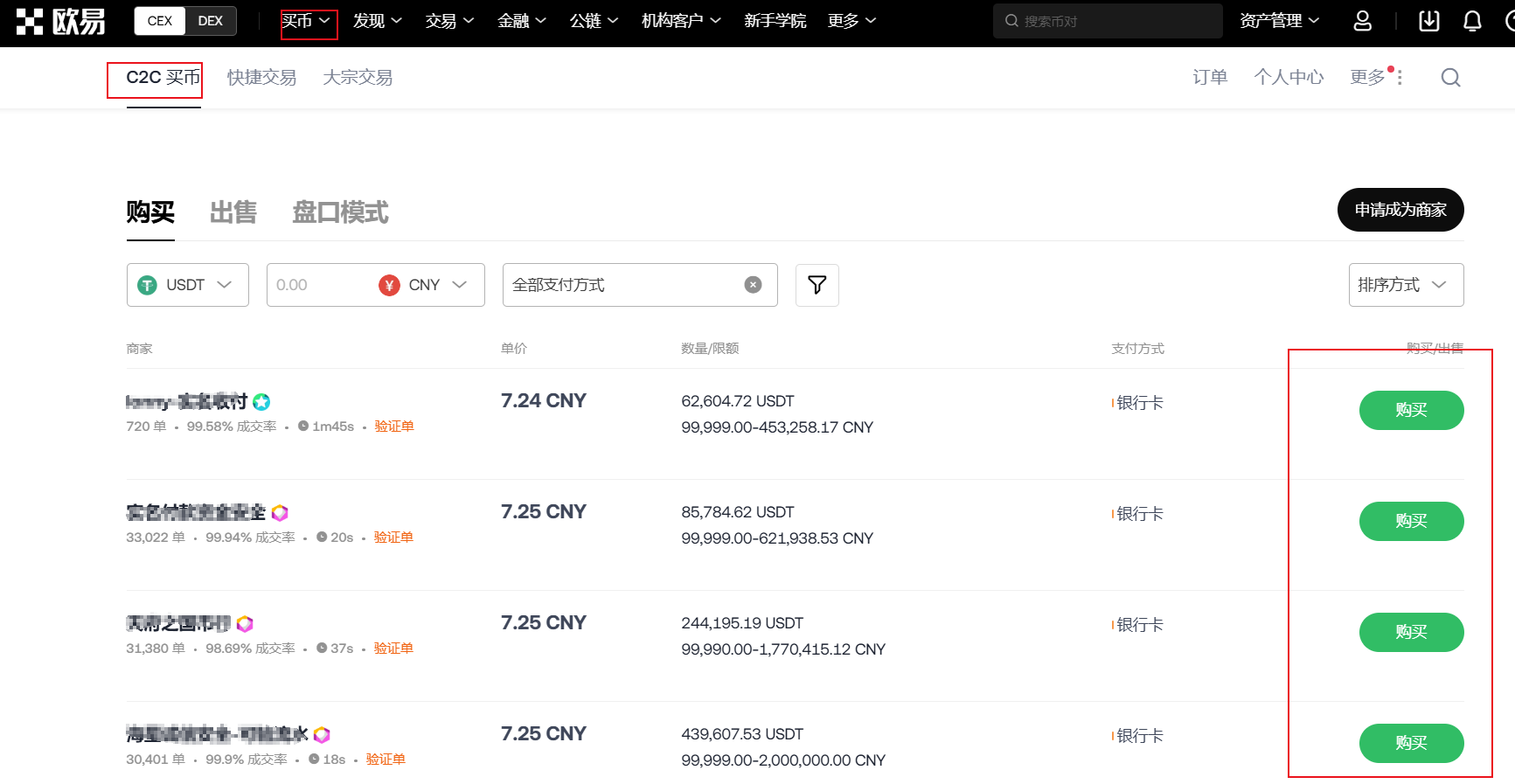Open the notifications bell
1515x784 pixels.
pyautogui.click(x=1472, y=21)
